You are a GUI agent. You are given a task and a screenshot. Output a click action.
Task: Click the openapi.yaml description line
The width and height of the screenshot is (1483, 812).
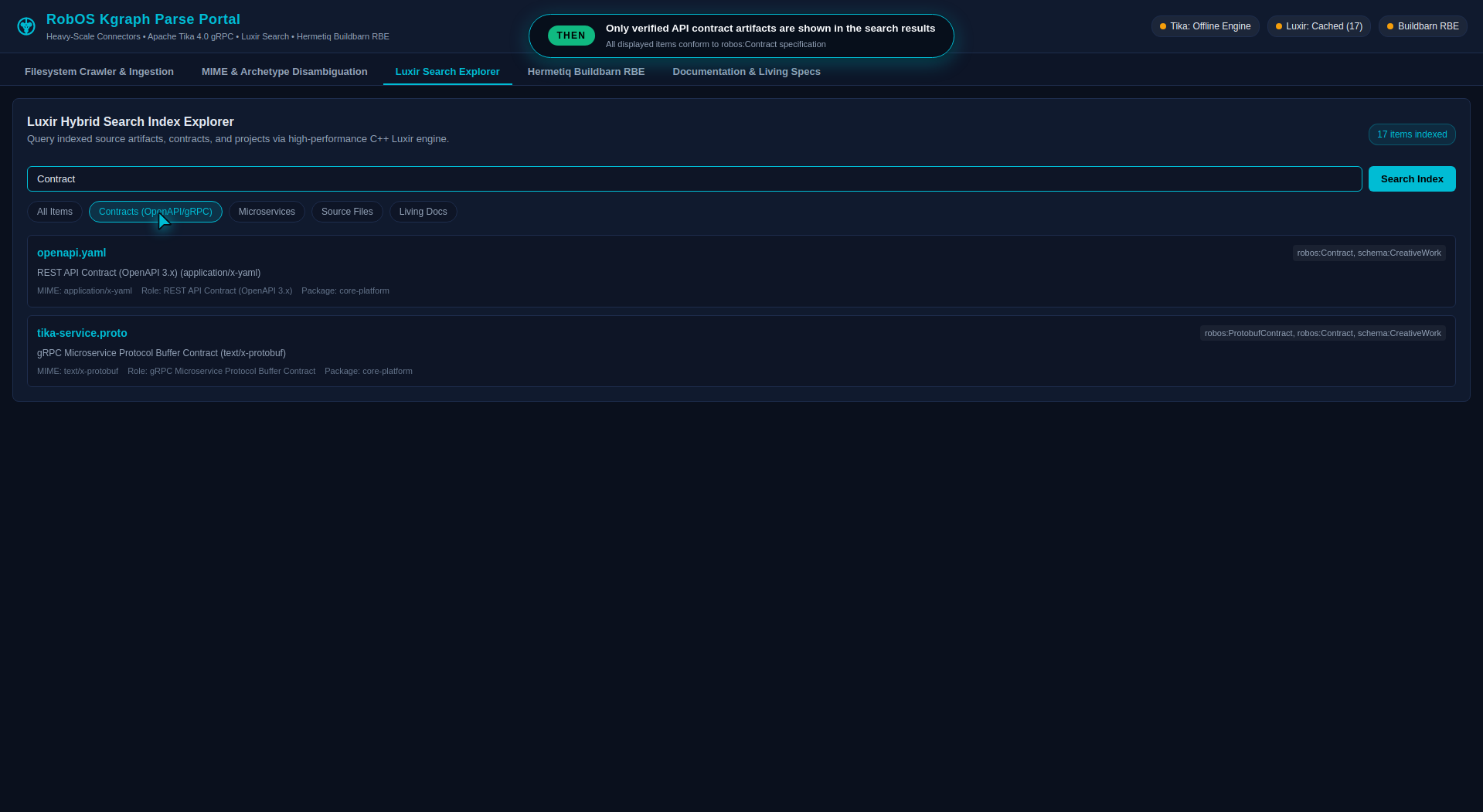point(148,273)
